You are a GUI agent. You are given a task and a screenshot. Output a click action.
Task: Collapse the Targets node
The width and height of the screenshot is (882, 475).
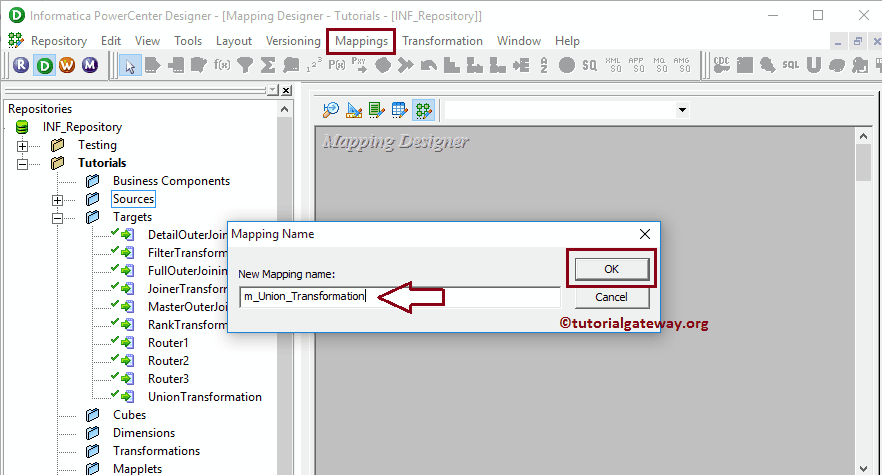(57, 218)
